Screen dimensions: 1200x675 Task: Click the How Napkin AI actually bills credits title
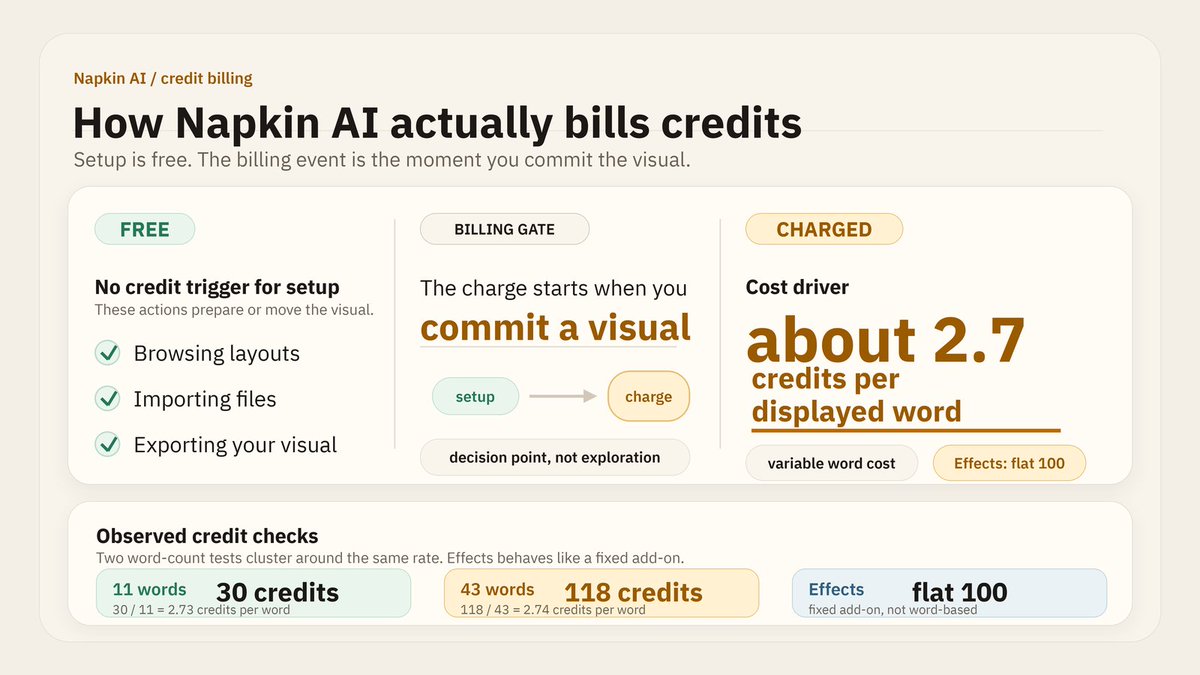pyautogui.click(x=437, y=123)
